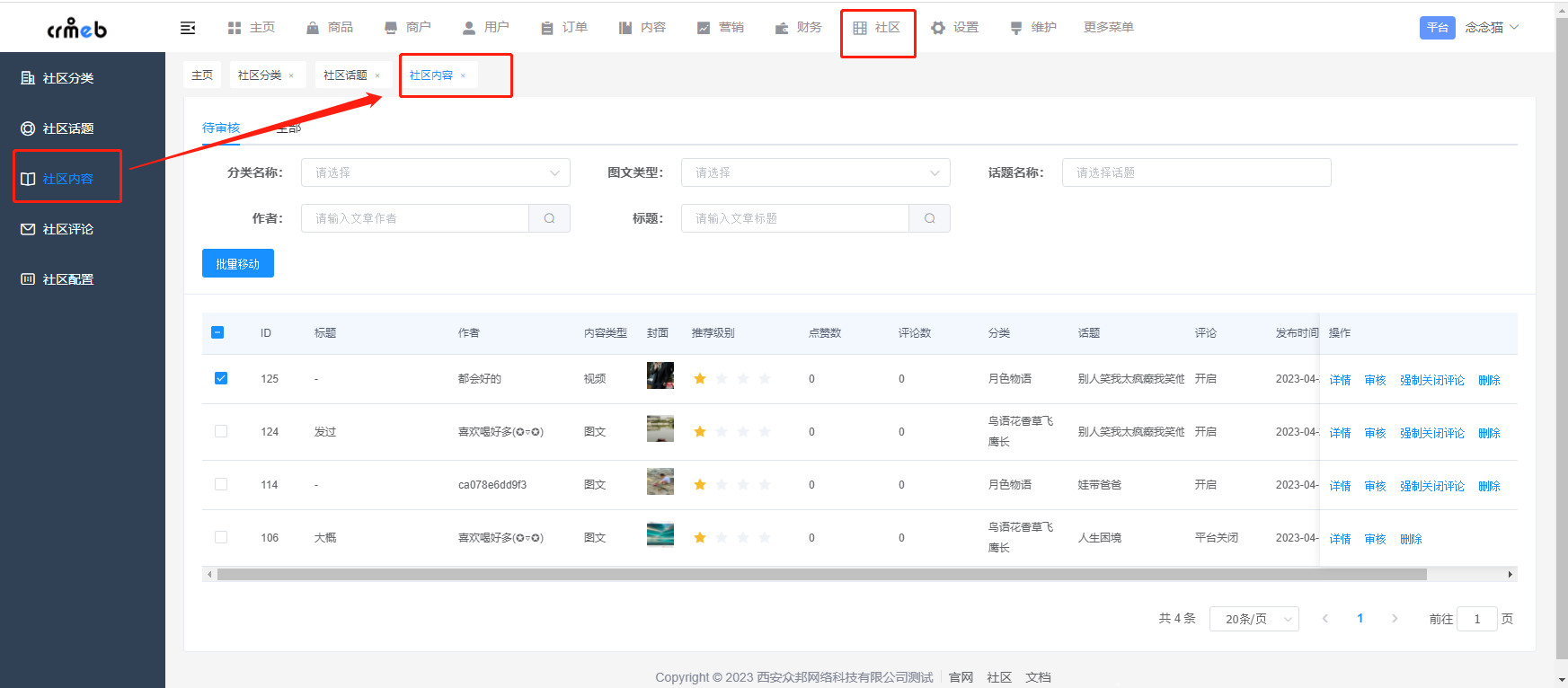Click 审核 review for row 124

[1376, 433]
